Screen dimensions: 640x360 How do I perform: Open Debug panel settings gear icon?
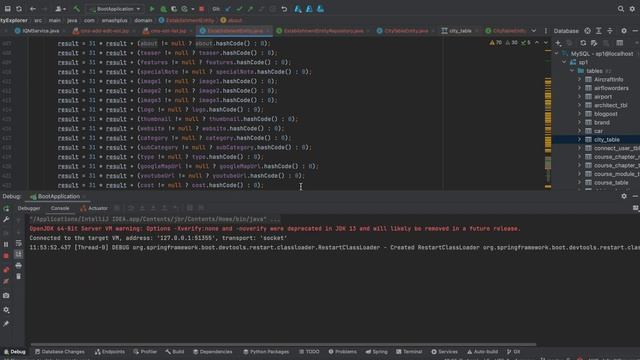(624, 196)
